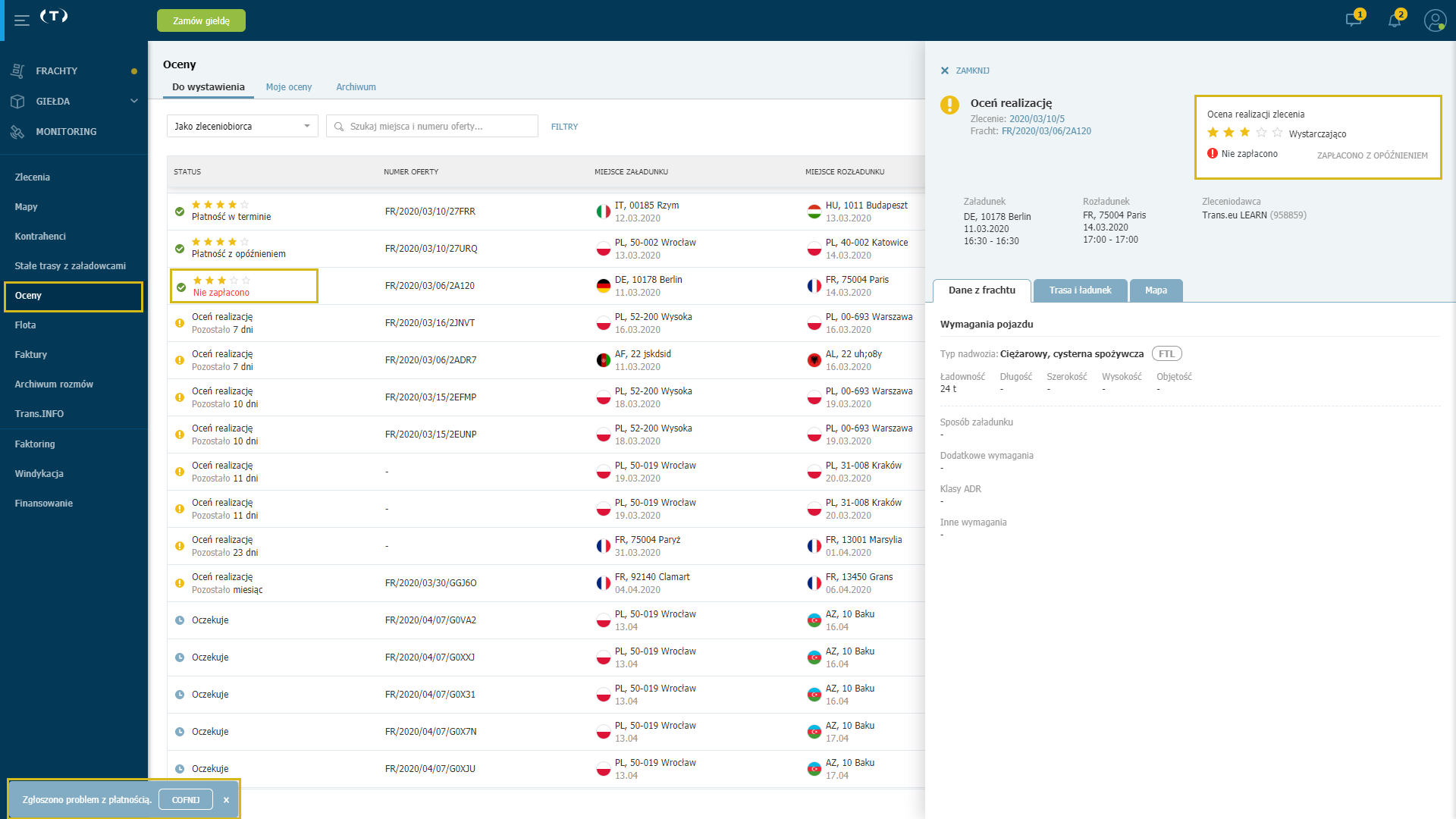This screenshot has width=1456, height=819.
Task: Dismiss the payment problem notification
Action: (226, 800)
